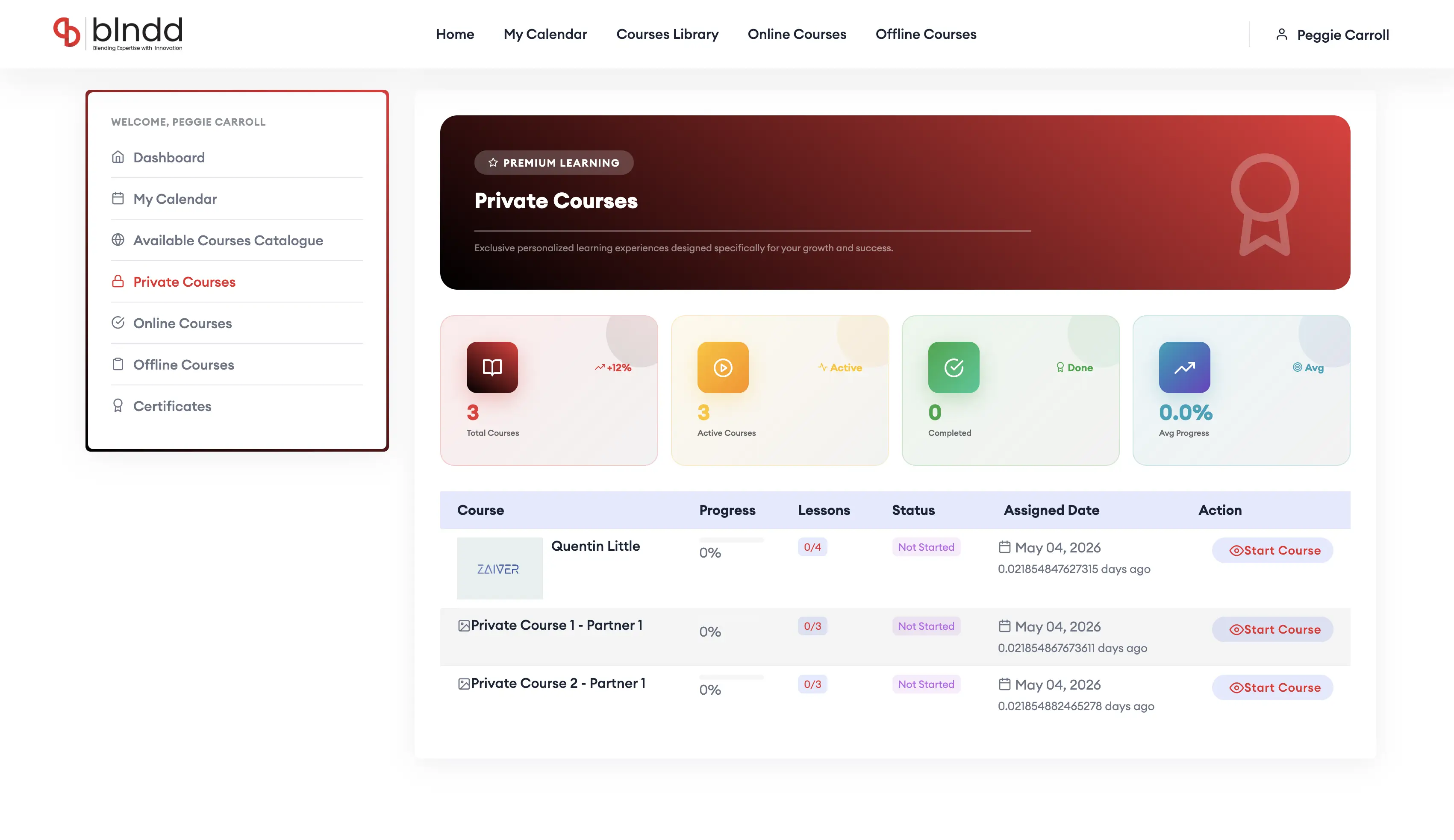Click the Not Started status for Private Course 2
This screenshot has width=1454, height=840.
(926, 684)
